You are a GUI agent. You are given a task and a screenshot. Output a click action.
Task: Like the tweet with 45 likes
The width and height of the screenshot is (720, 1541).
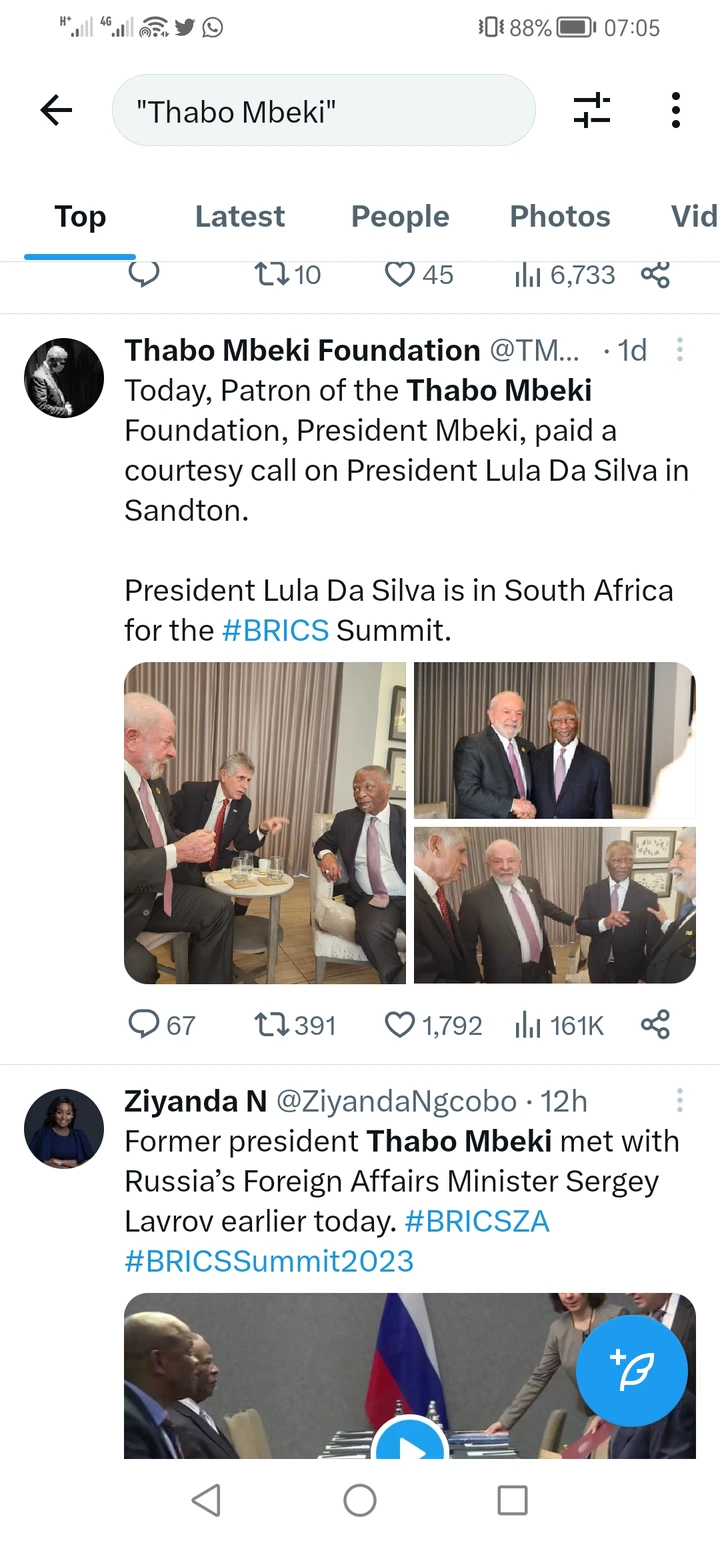400,274
